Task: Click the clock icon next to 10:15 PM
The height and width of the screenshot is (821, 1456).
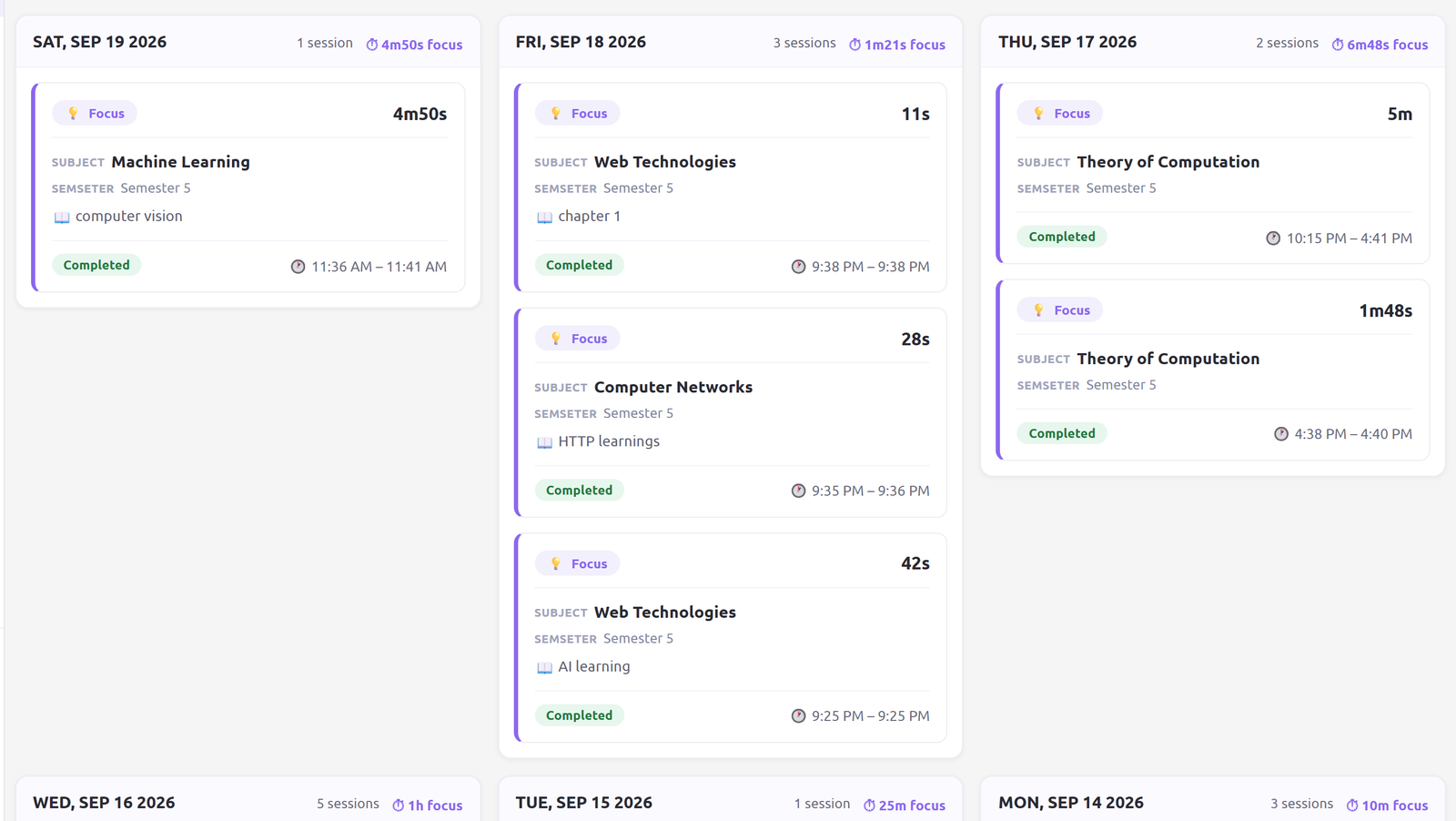Action: [x=1273, y=238]
